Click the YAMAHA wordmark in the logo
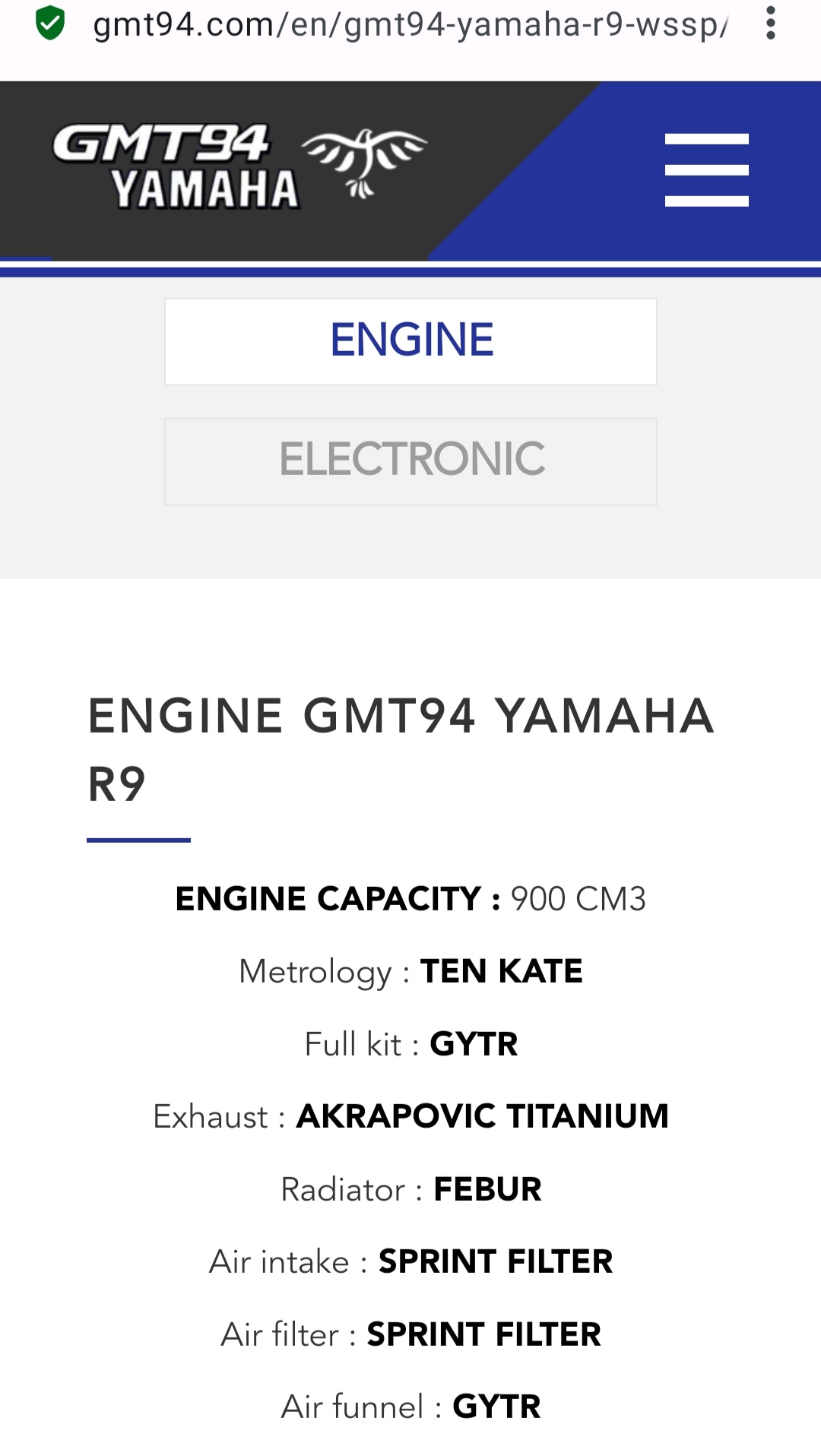 tap(204, 189)
